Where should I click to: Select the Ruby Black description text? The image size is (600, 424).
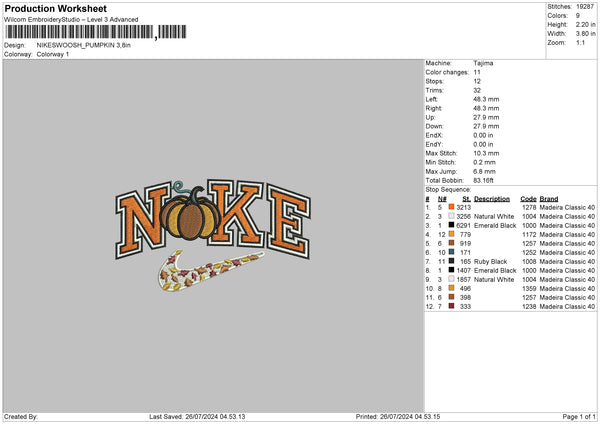click(491, 261)
